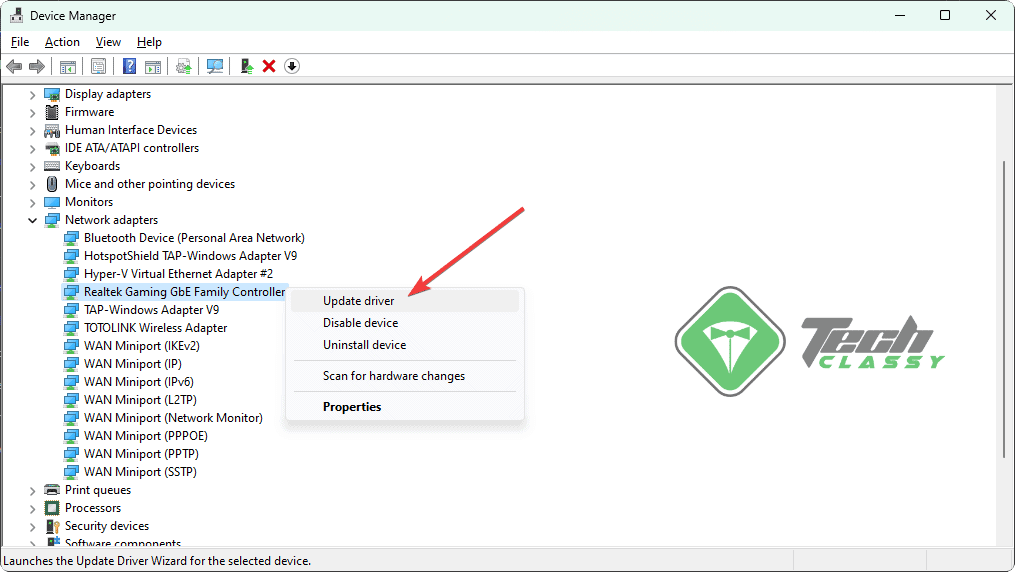The width and height of the screenshot is (1015, 572).
Task: Select HotspotShield TAP-Windows Adapter V9
Action: 190,256
